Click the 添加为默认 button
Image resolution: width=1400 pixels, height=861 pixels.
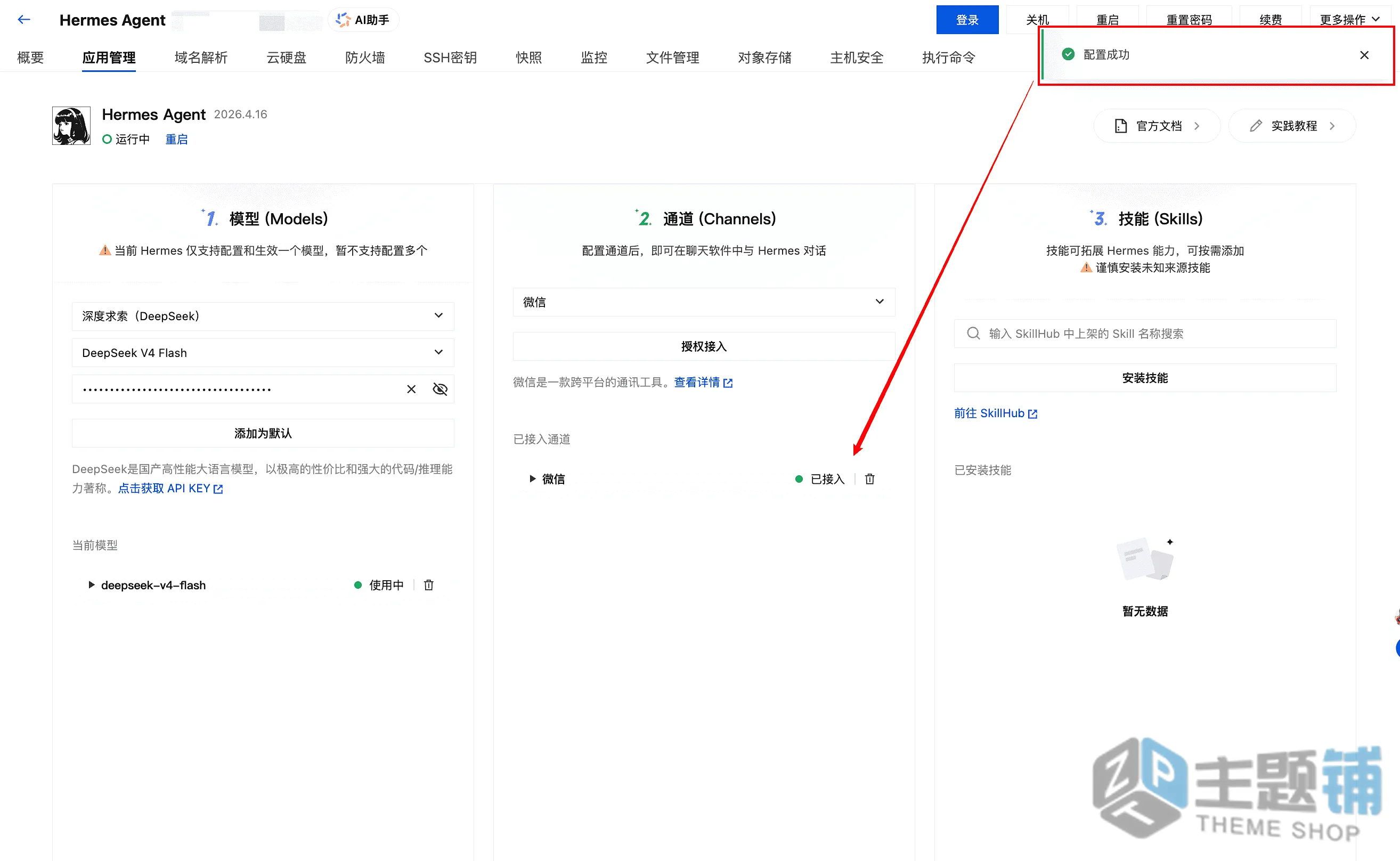(263, 434)
